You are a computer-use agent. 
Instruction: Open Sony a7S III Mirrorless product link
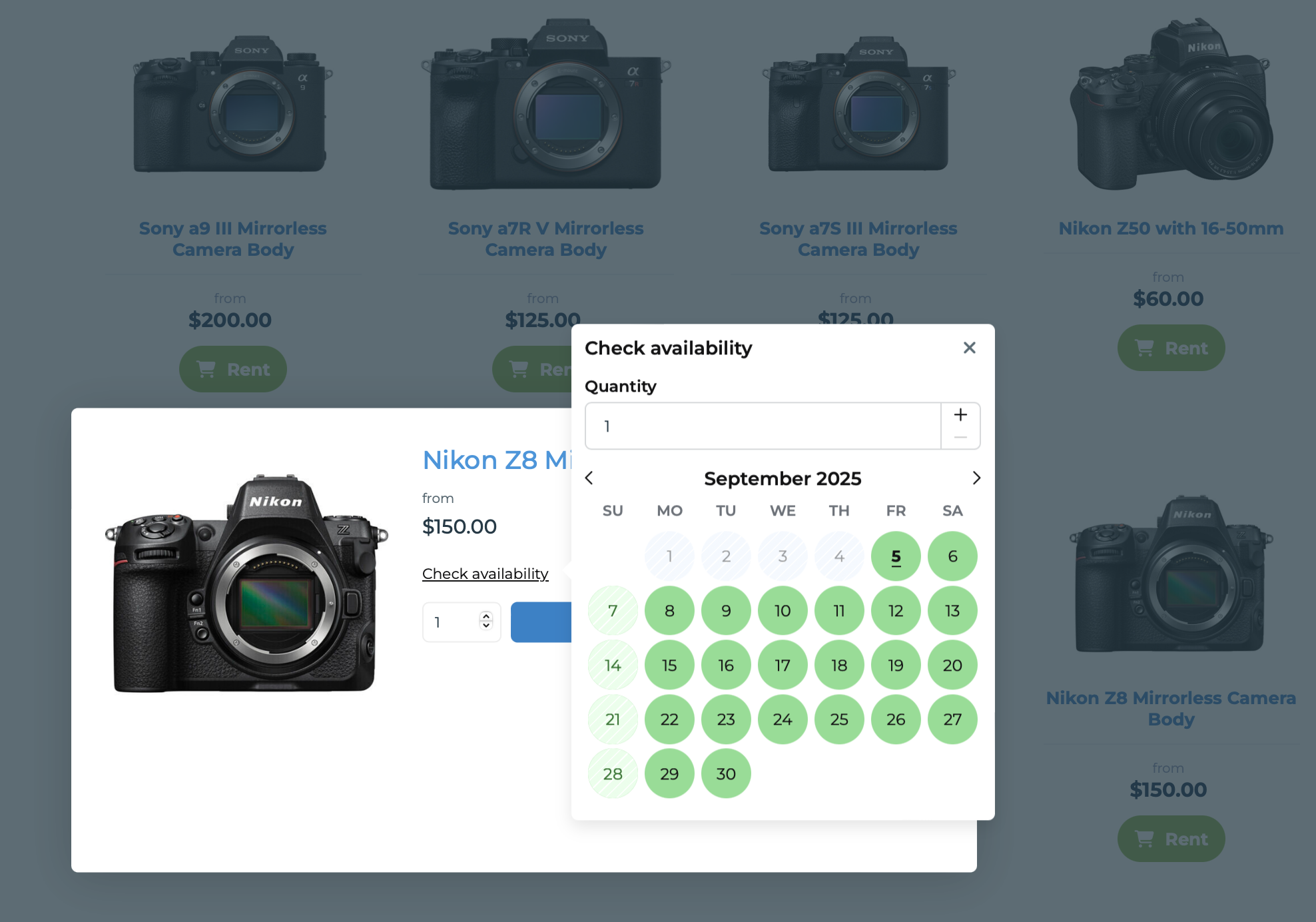pyautogui.click(x=858, y=238)
